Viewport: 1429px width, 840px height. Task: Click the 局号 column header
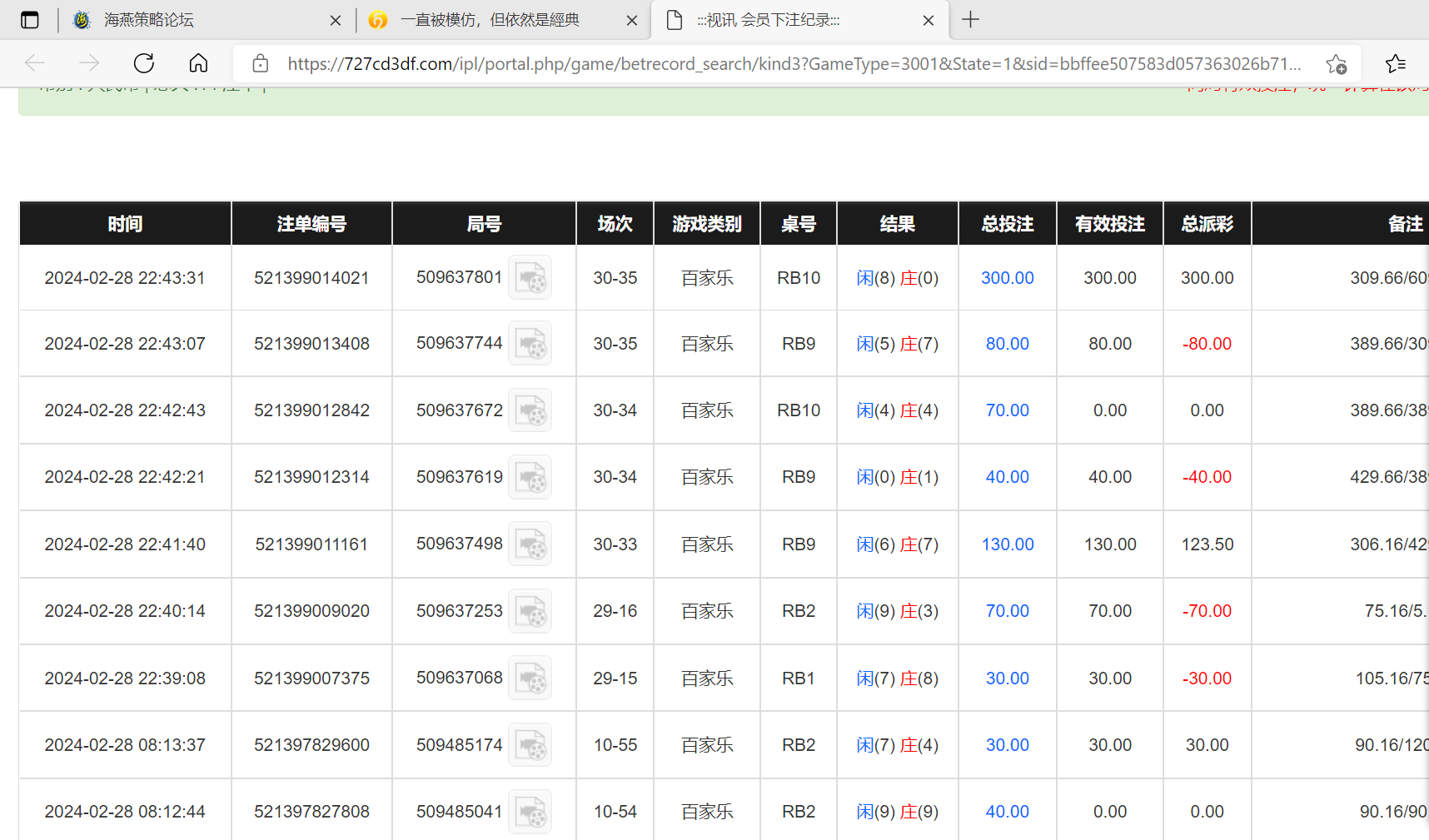coord(484,224)
